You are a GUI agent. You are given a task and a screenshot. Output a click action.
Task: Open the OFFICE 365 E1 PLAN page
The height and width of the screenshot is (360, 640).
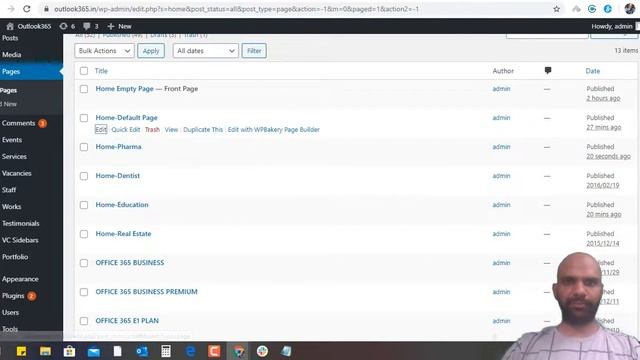(x=127, y=321)
